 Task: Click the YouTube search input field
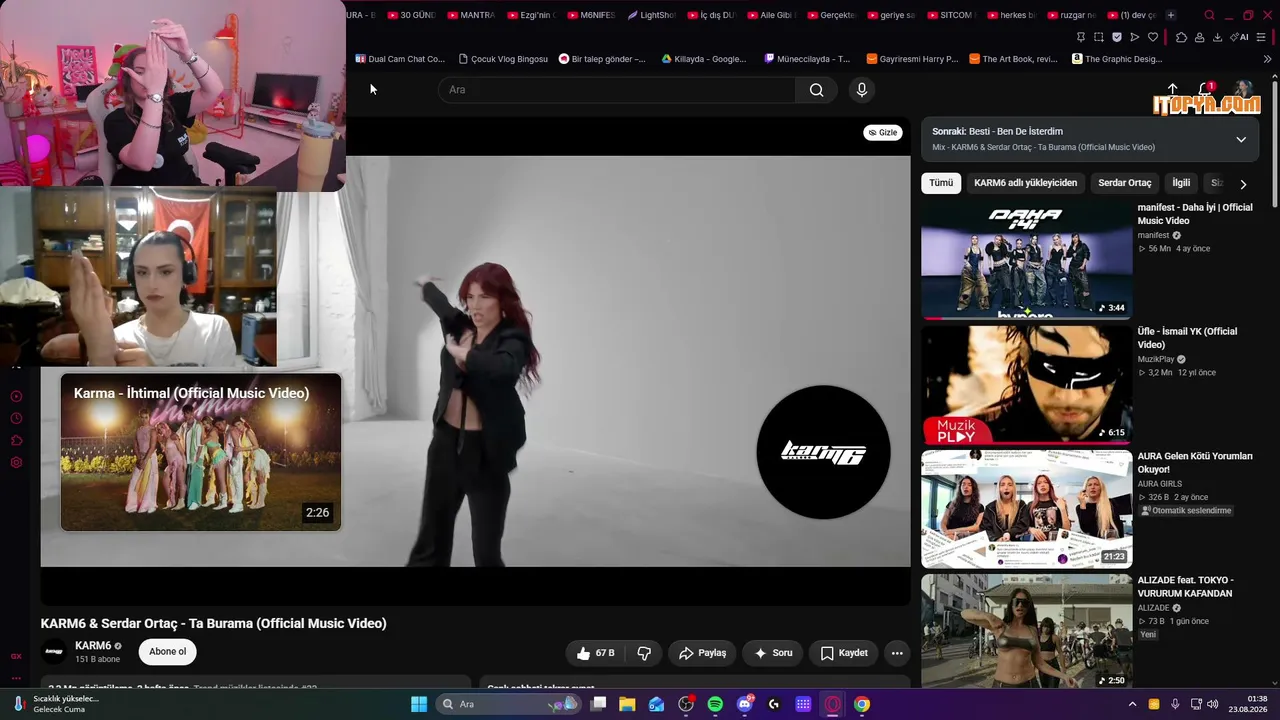(617, 90)
